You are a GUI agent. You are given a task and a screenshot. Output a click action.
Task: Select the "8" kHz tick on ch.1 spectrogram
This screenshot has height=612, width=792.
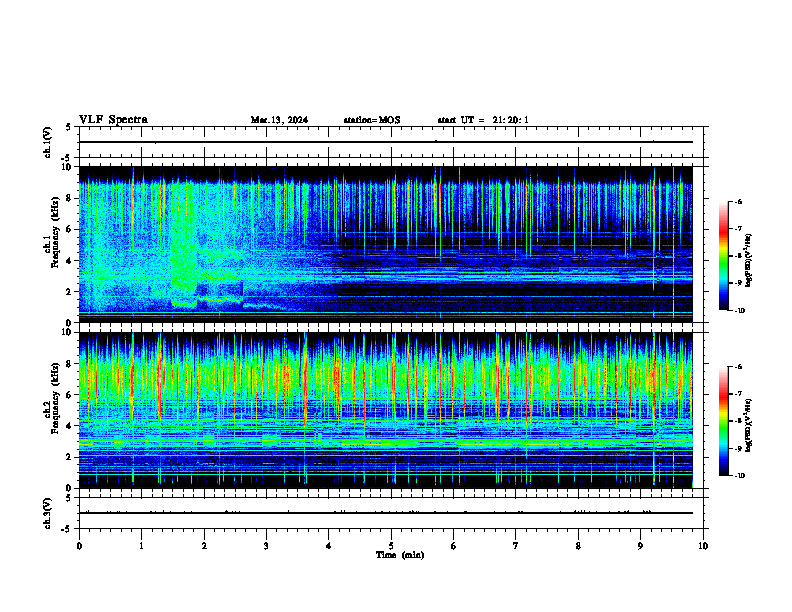pyautogui.click(x=70, y=198)
